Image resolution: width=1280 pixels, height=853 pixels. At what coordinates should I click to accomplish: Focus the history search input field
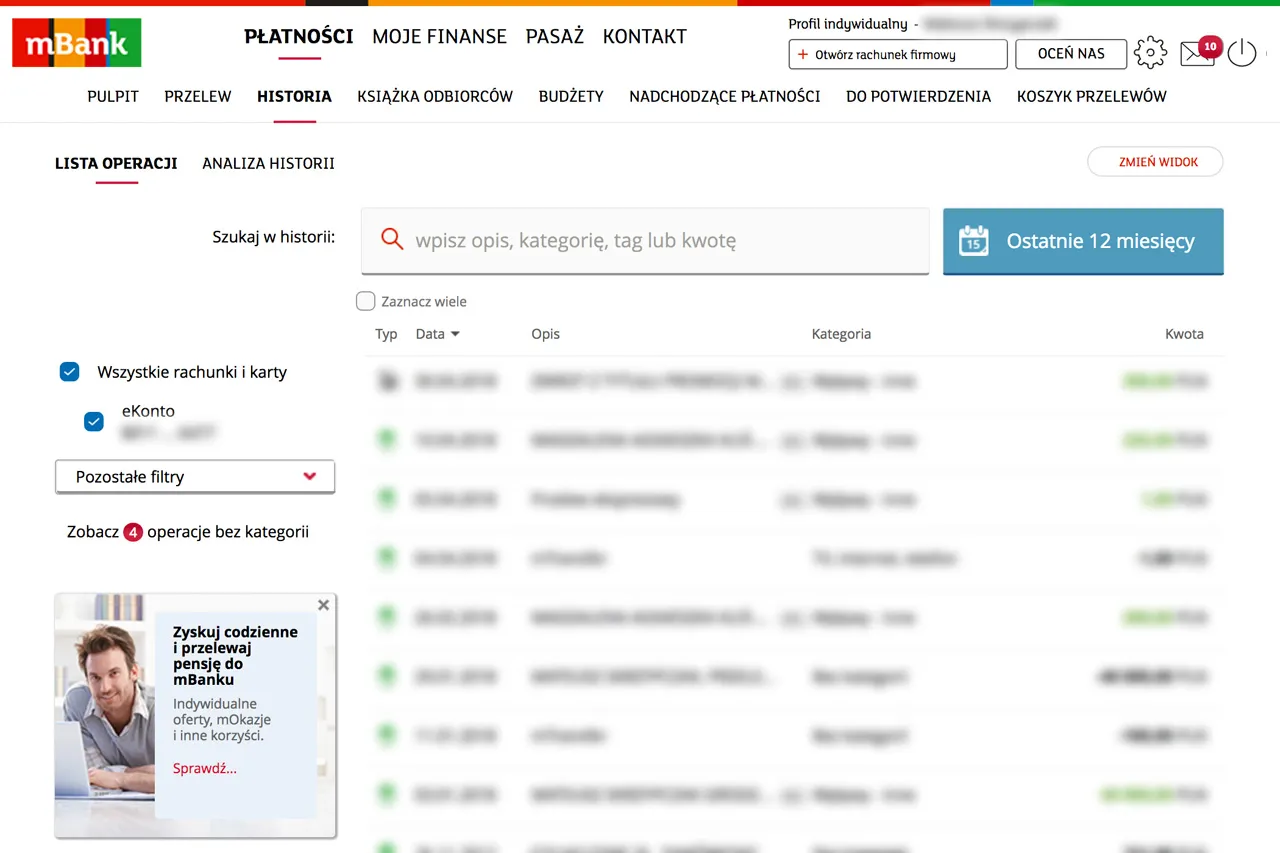tap(660, 240)
